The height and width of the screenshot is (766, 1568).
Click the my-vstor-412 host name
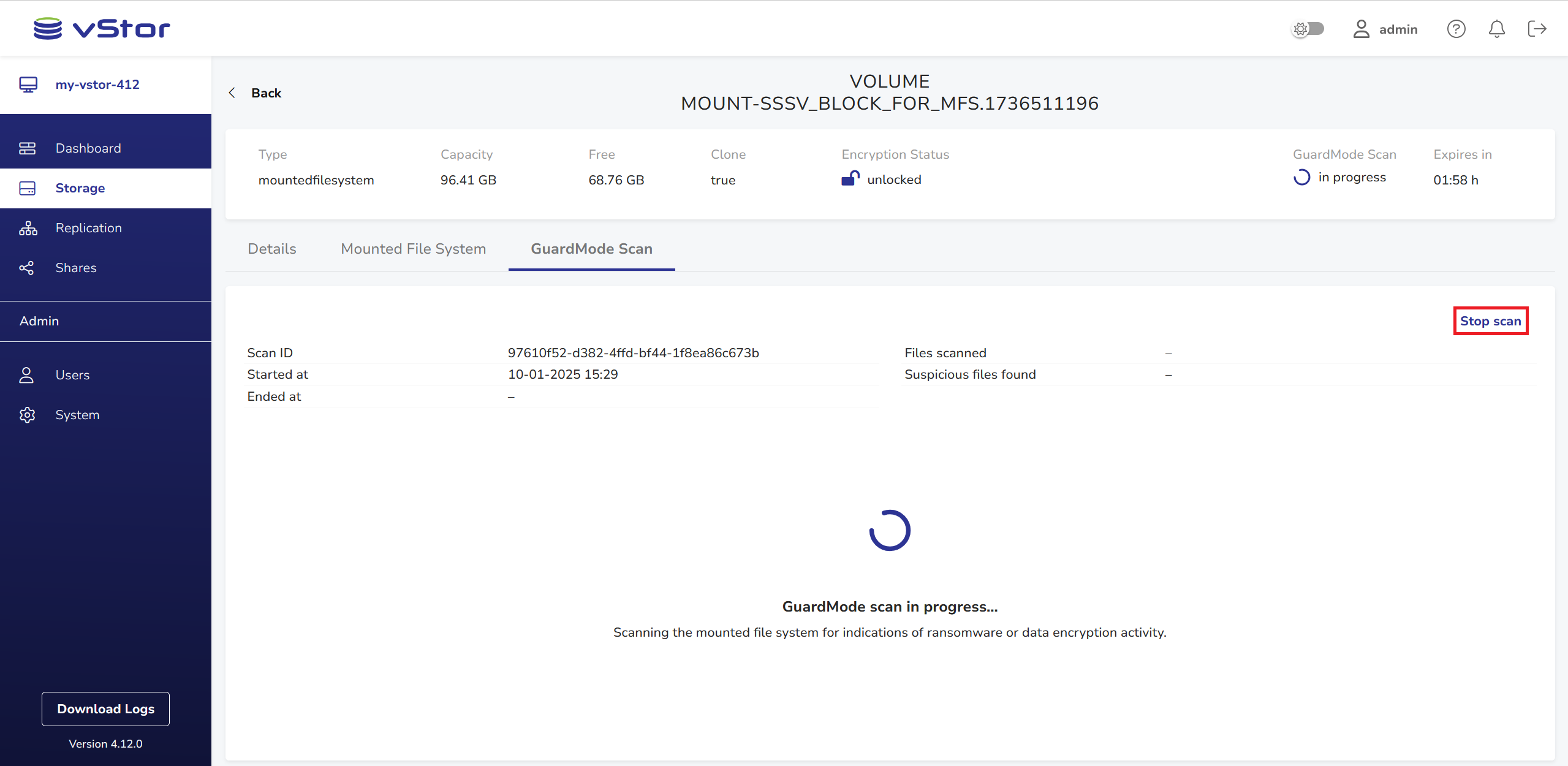(x=97, y=85)
